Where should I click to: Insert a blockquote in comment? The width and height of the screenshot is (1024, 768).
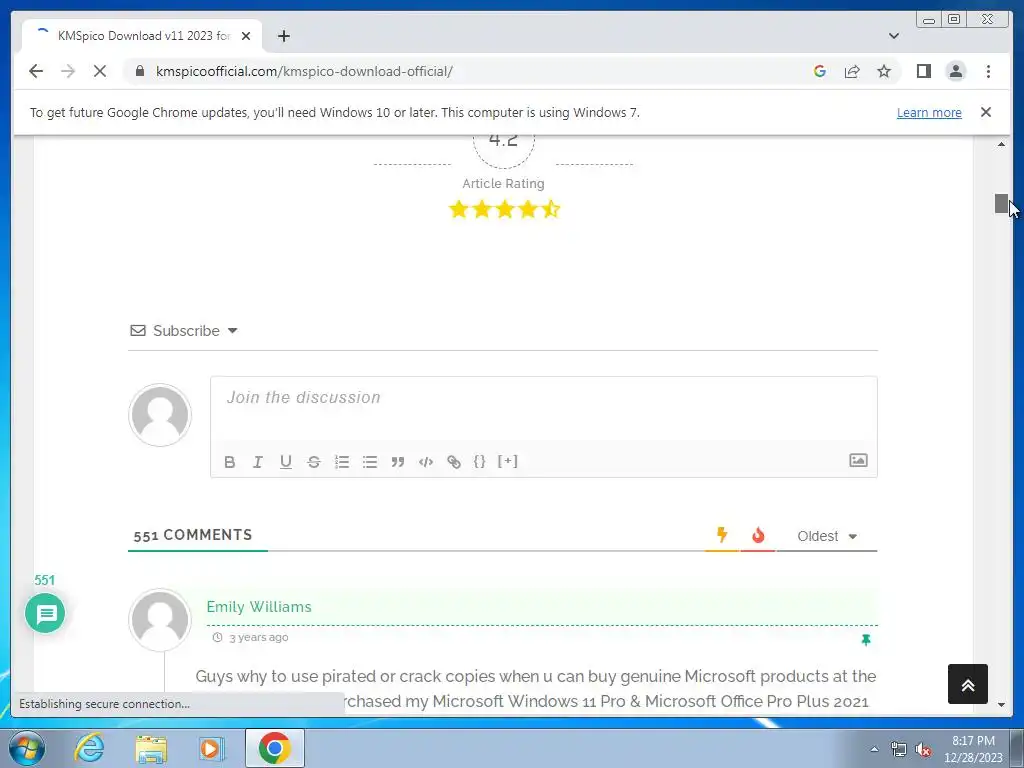[398, 462]
